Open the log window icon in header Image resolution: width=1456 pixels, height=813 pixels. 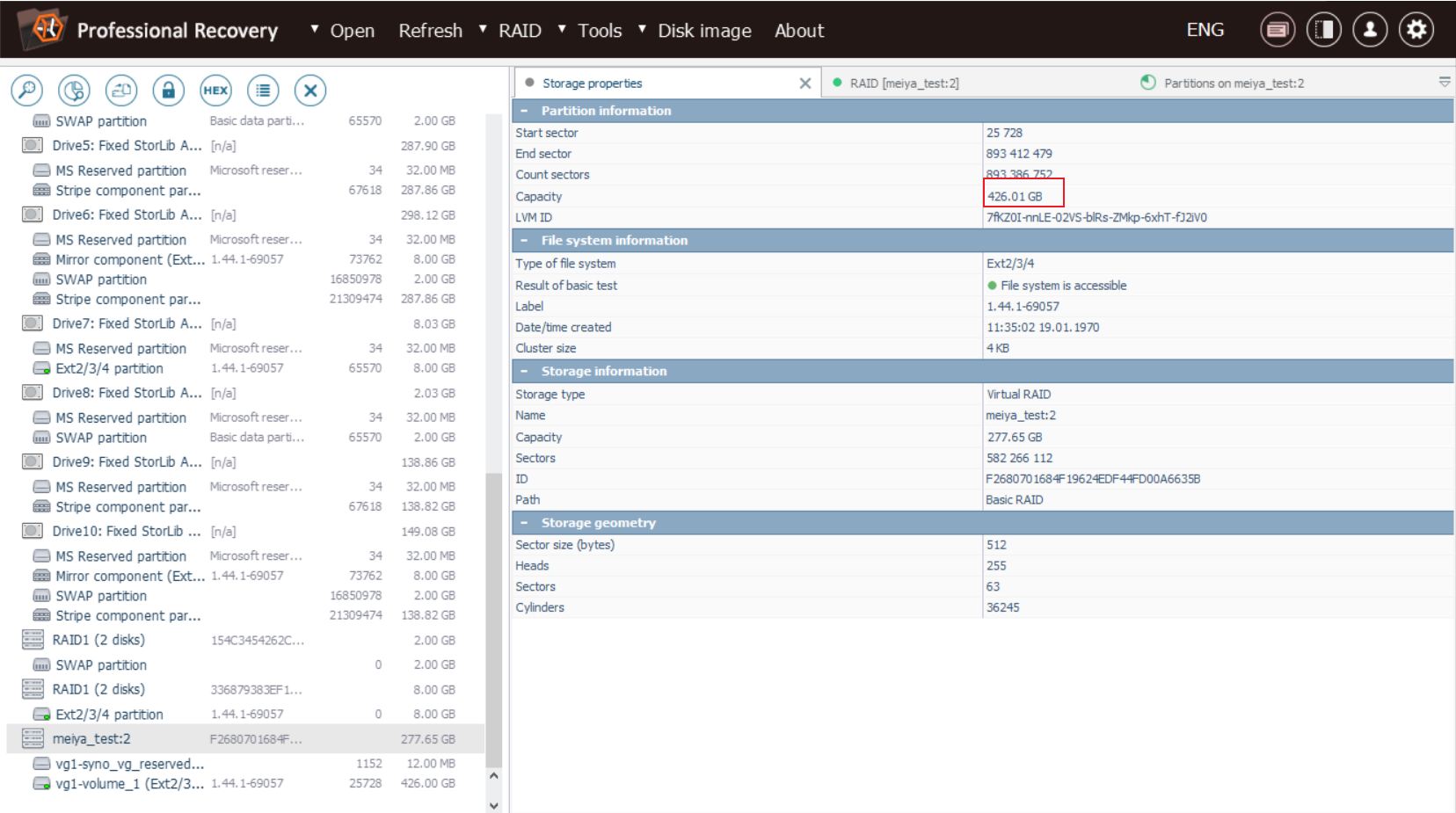(1278, 30)
